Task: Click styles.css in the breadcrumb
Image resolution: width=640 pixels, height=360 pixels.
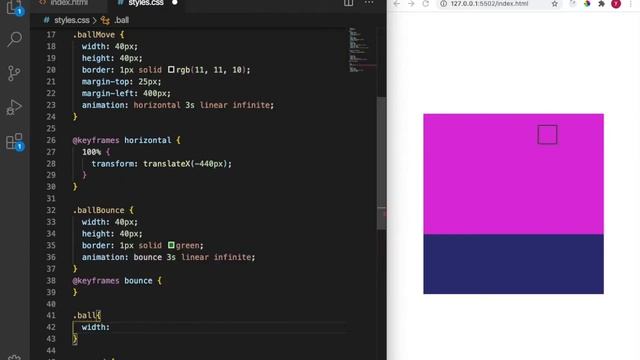Action: [x=72, y=20]
